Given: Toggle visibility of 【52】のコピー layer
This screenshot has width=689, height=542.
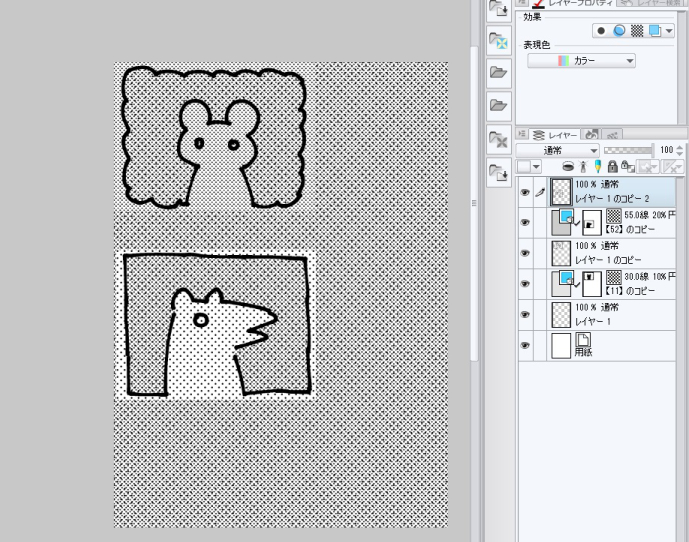Looking at the screenshot, I should [x=525, y=222].
